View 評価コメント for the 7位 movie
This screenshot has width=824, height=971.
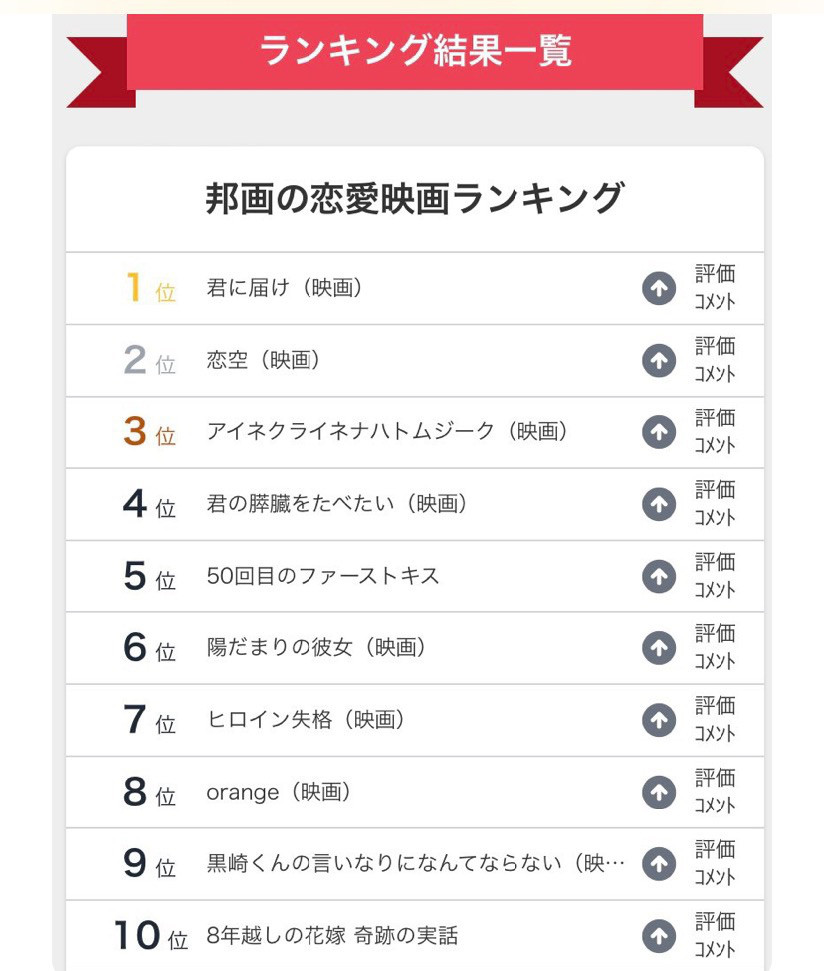pyautogui.click(x=715, y=720)
